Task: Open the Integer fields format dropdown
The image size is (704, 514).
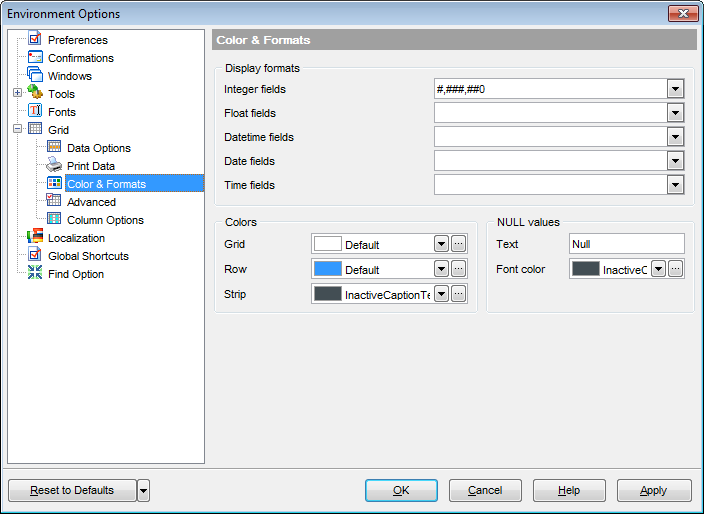Action: point(675,89)
